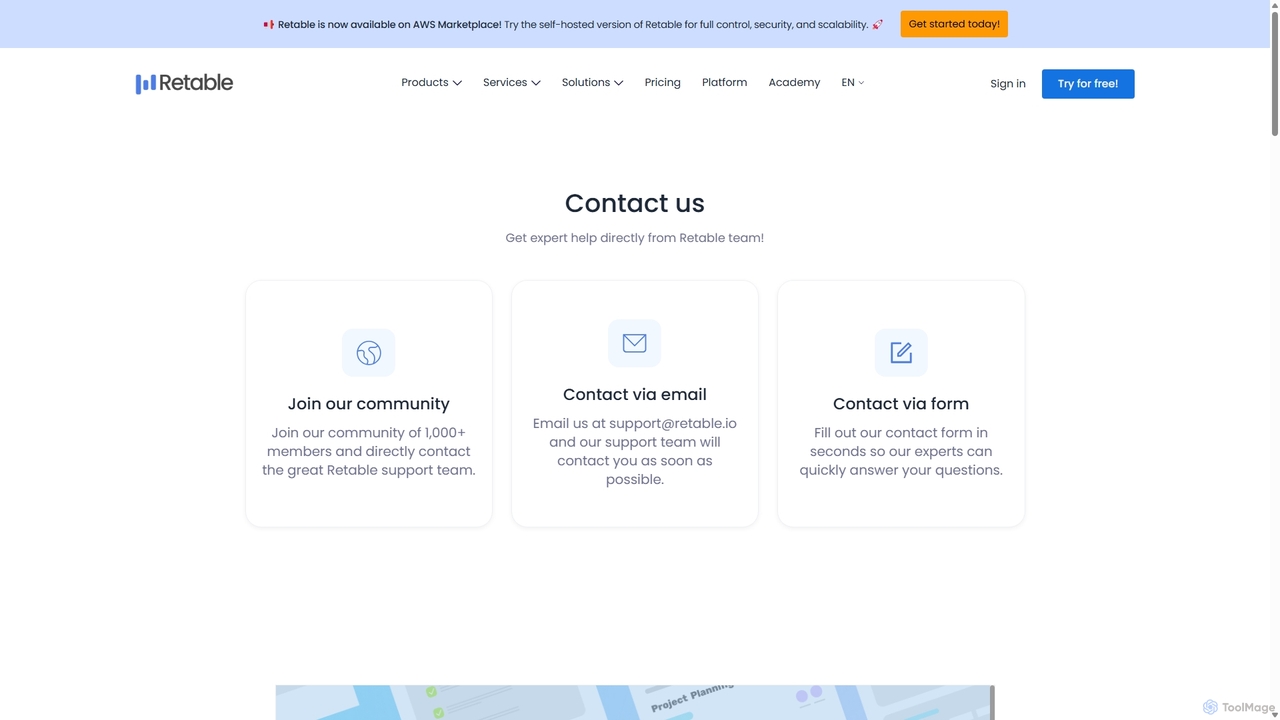
Task: Click 'Get expert help directly from Retable team' text
Action: coord(635,238)
